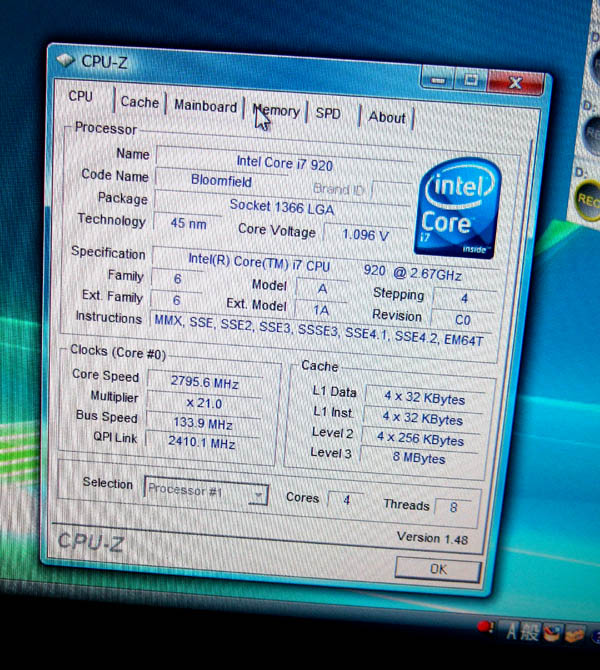Minimize the CPU-Z window
The height and width of the screenshot is (670, 600).
click(437, 79)
